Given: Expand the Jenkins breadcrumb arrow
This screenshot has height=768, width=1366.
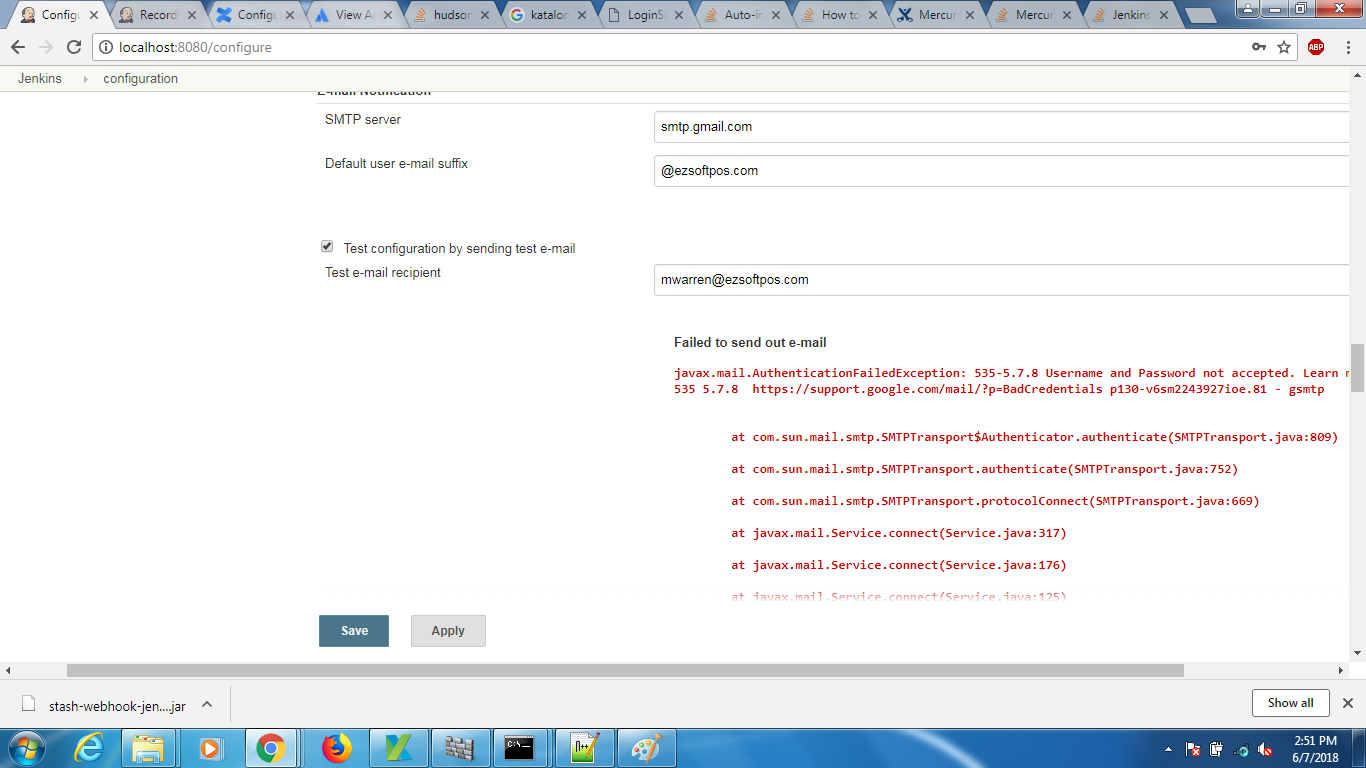Looking at the screenshot, I should pos(84,79).
